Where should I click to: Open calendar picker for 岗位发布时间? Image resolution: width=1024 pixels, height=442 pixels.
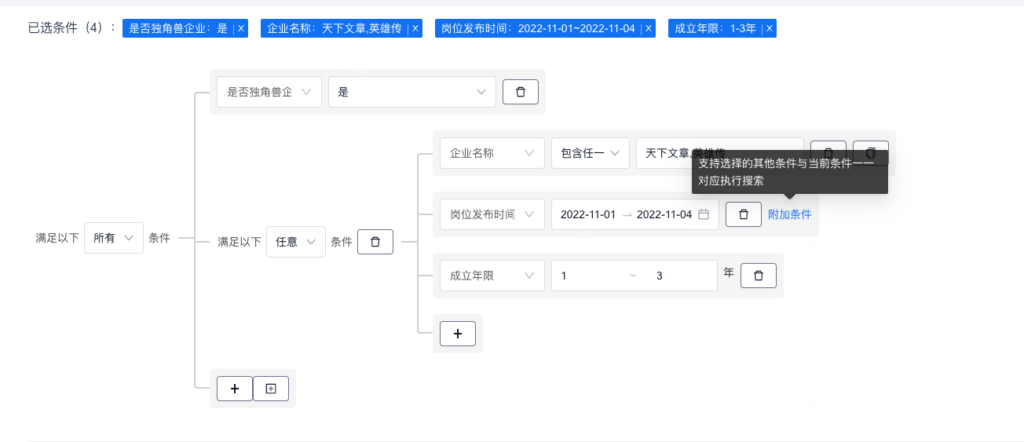tap(704, 214)
